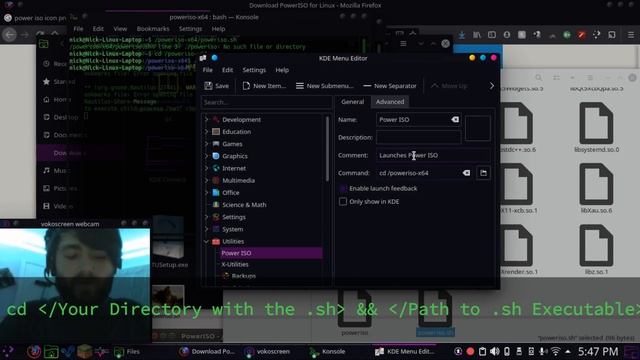Open Edit menu in KDE Menu Editor

[227, 70]
